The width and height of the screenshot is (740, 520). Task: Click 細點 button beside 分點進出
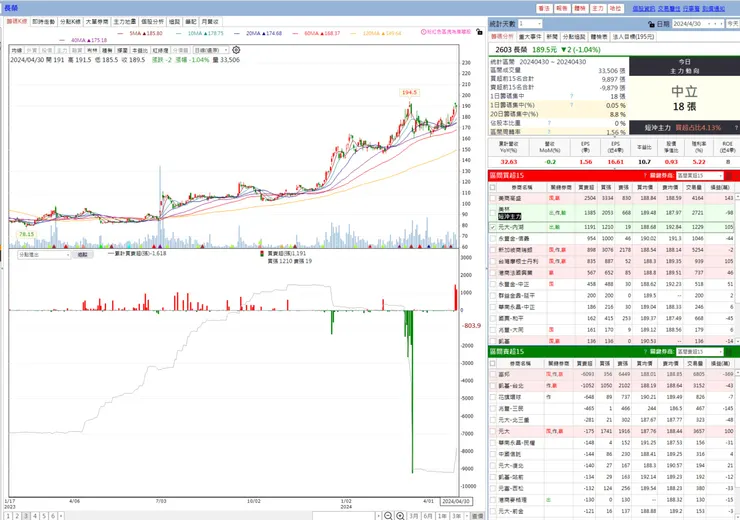(83, 254)
